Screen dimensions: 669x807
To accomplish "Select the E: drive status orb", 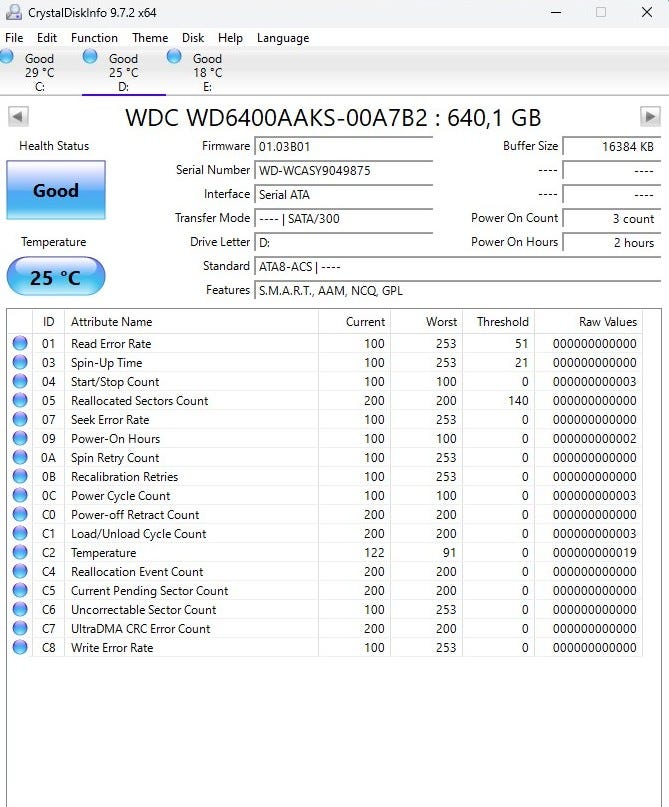I will (174, 56).
